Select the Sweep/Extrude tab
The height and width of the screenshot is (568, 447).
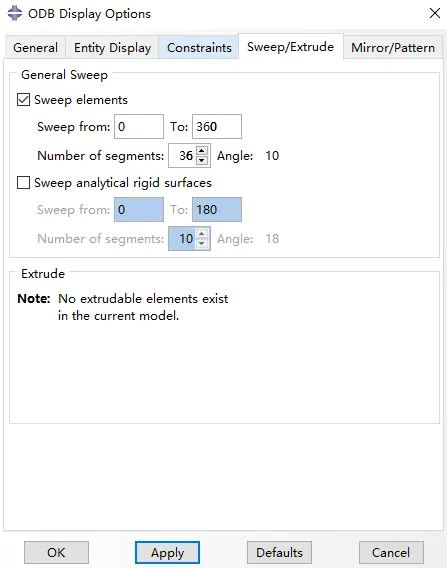click(x=291, y=46)
